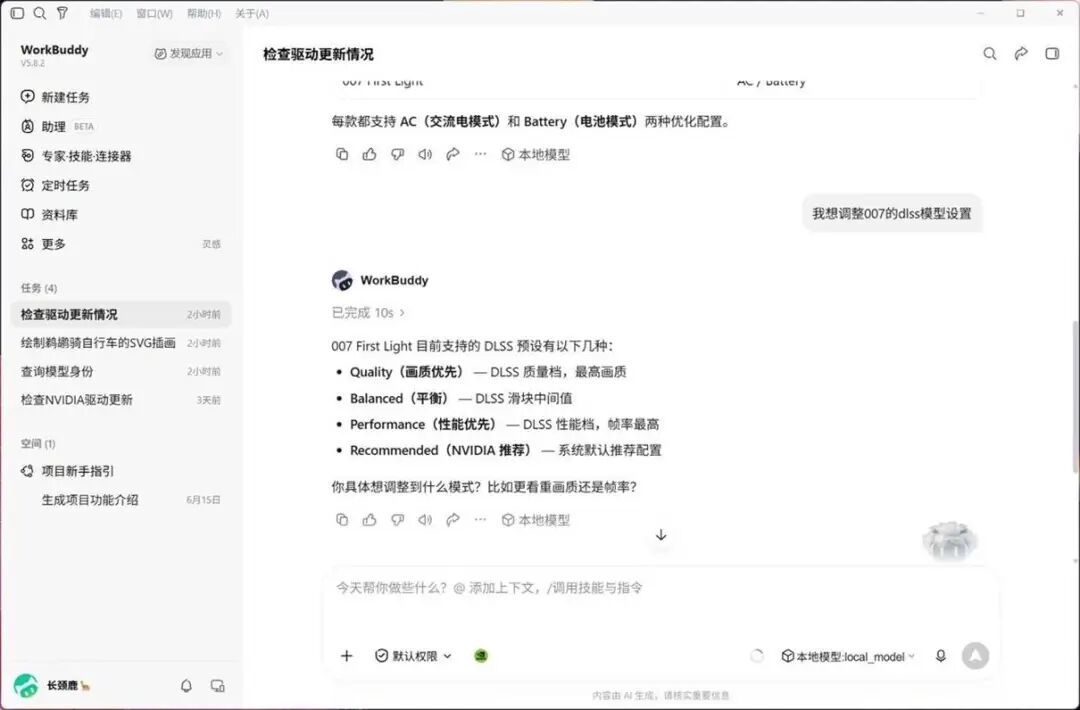Select the task 查询模型身份

121,372
